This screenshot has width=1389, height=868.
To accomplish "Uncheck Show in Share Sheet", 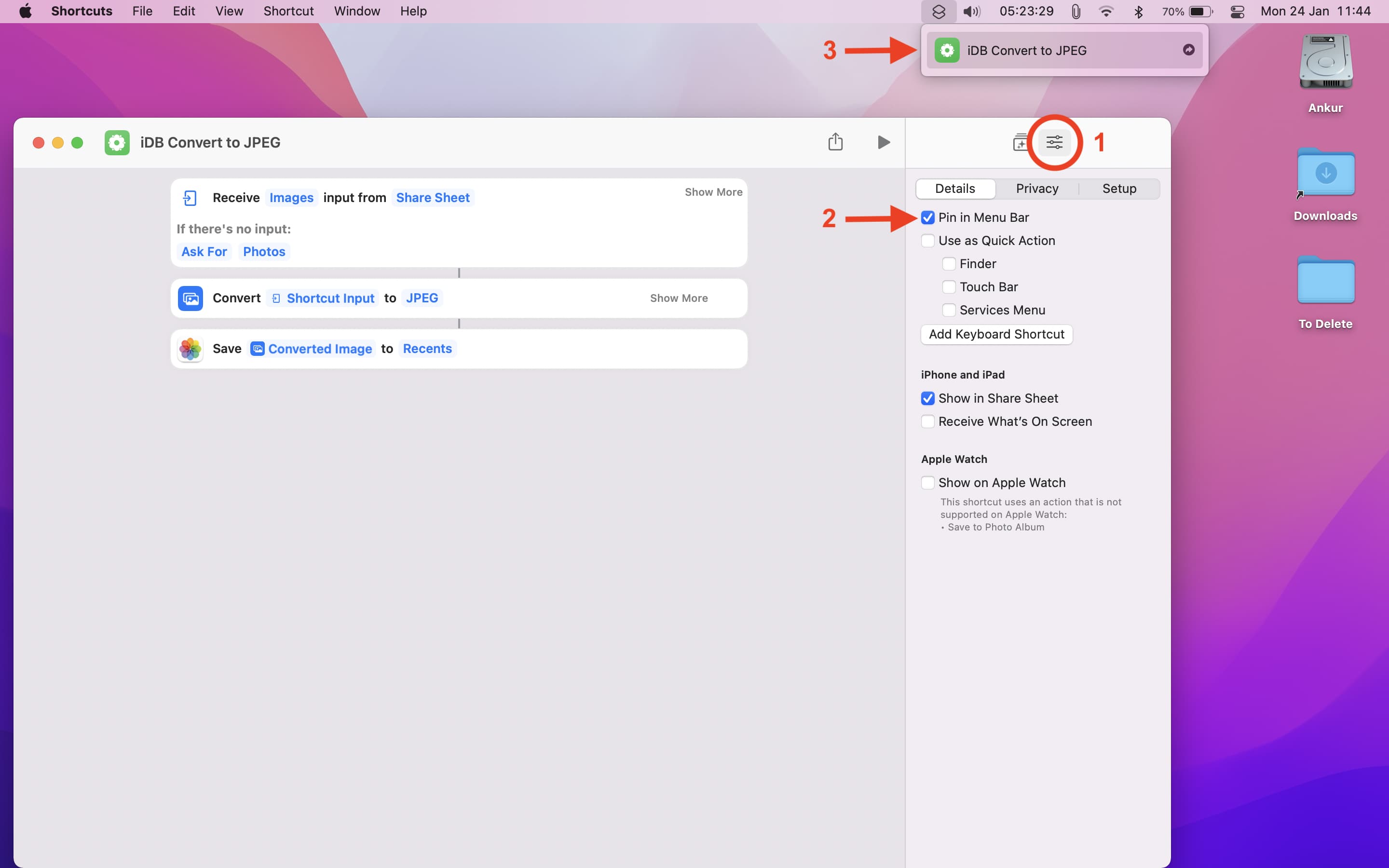I will pyautogui.click(x=927, y=398).
